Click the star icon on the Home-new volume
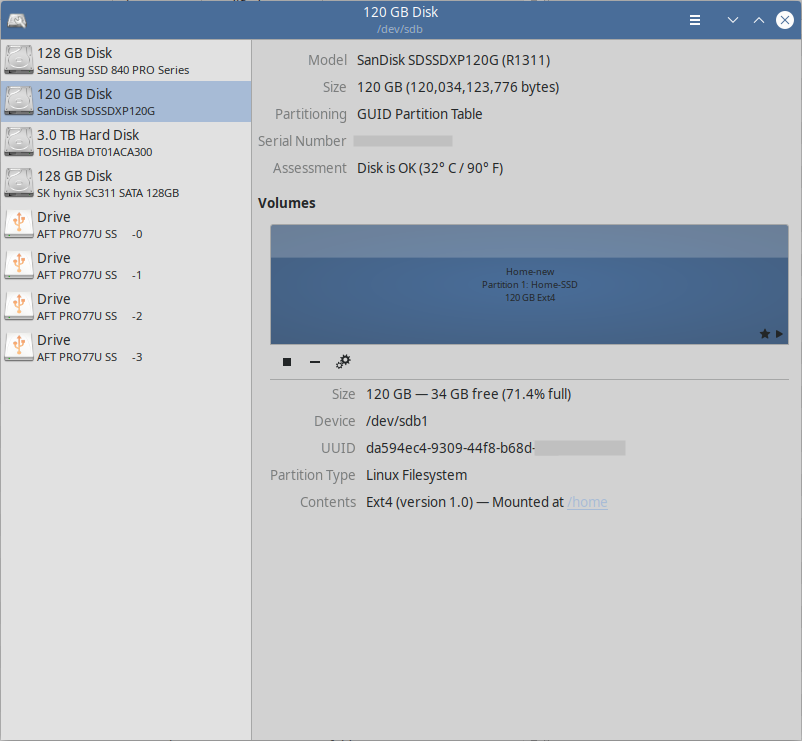The image size is (802, 741). pos(765,334)
